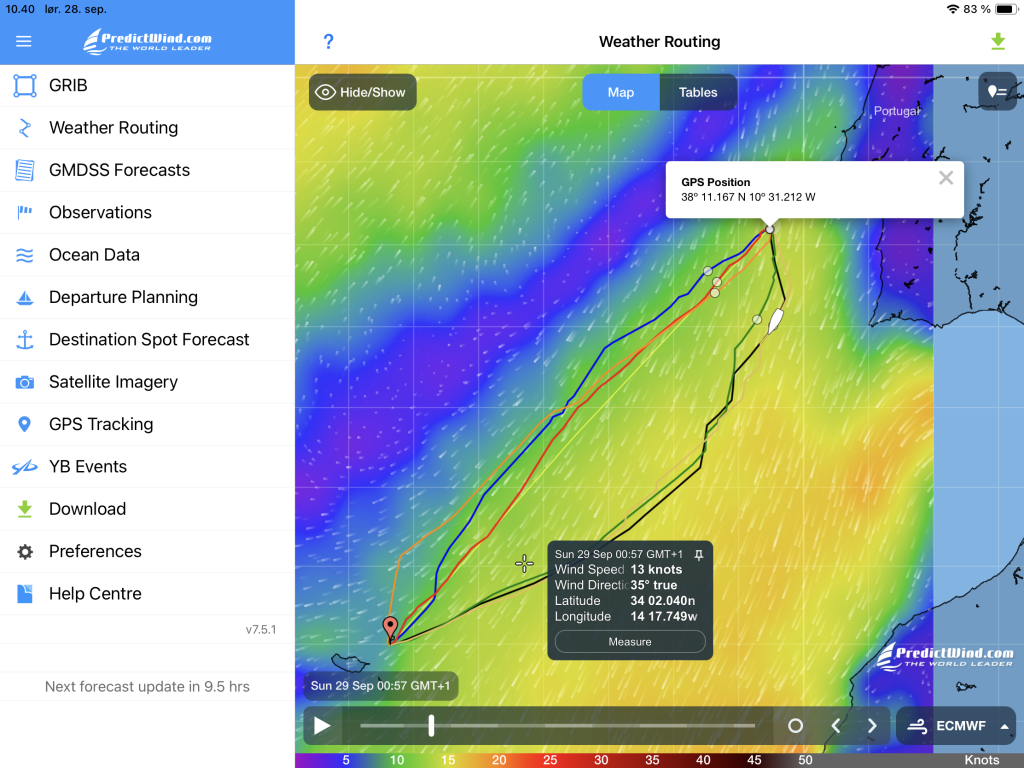Open YB Events
Screen dimensions: 1024x768
click(x=147, y=467)
